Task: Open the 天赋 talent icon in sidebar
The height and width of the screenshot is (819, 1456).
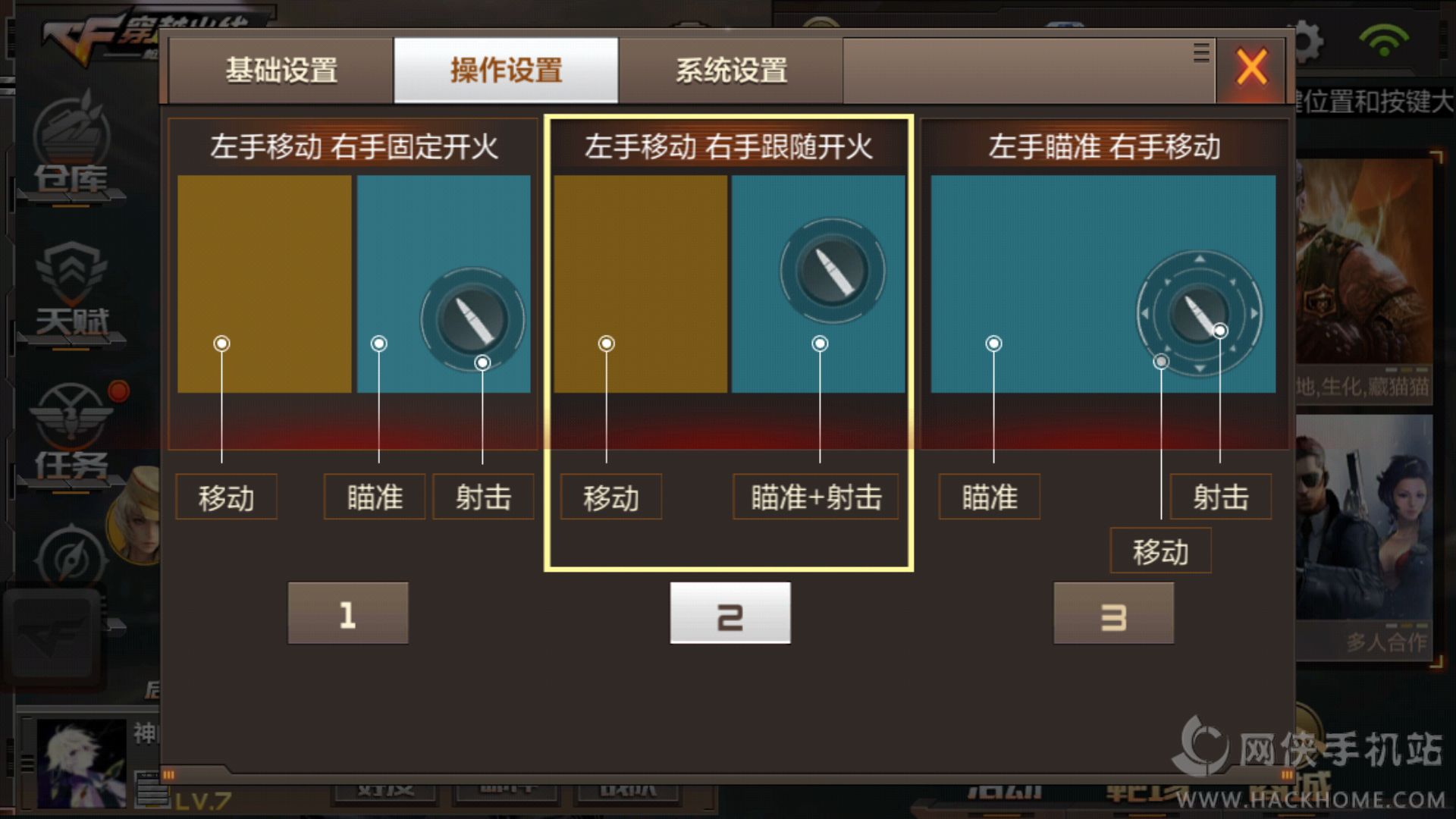Action: pos(71,292)
